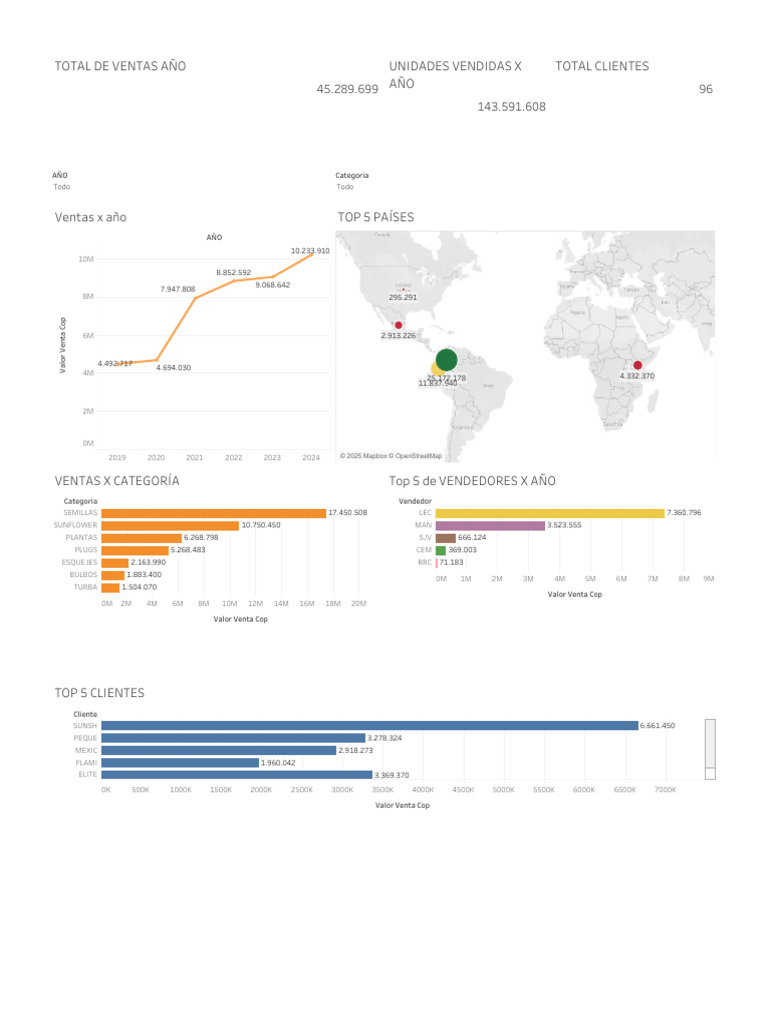Click the red map mark above 4.332.370
The image size is (768, 1024).
coord(638,365)
